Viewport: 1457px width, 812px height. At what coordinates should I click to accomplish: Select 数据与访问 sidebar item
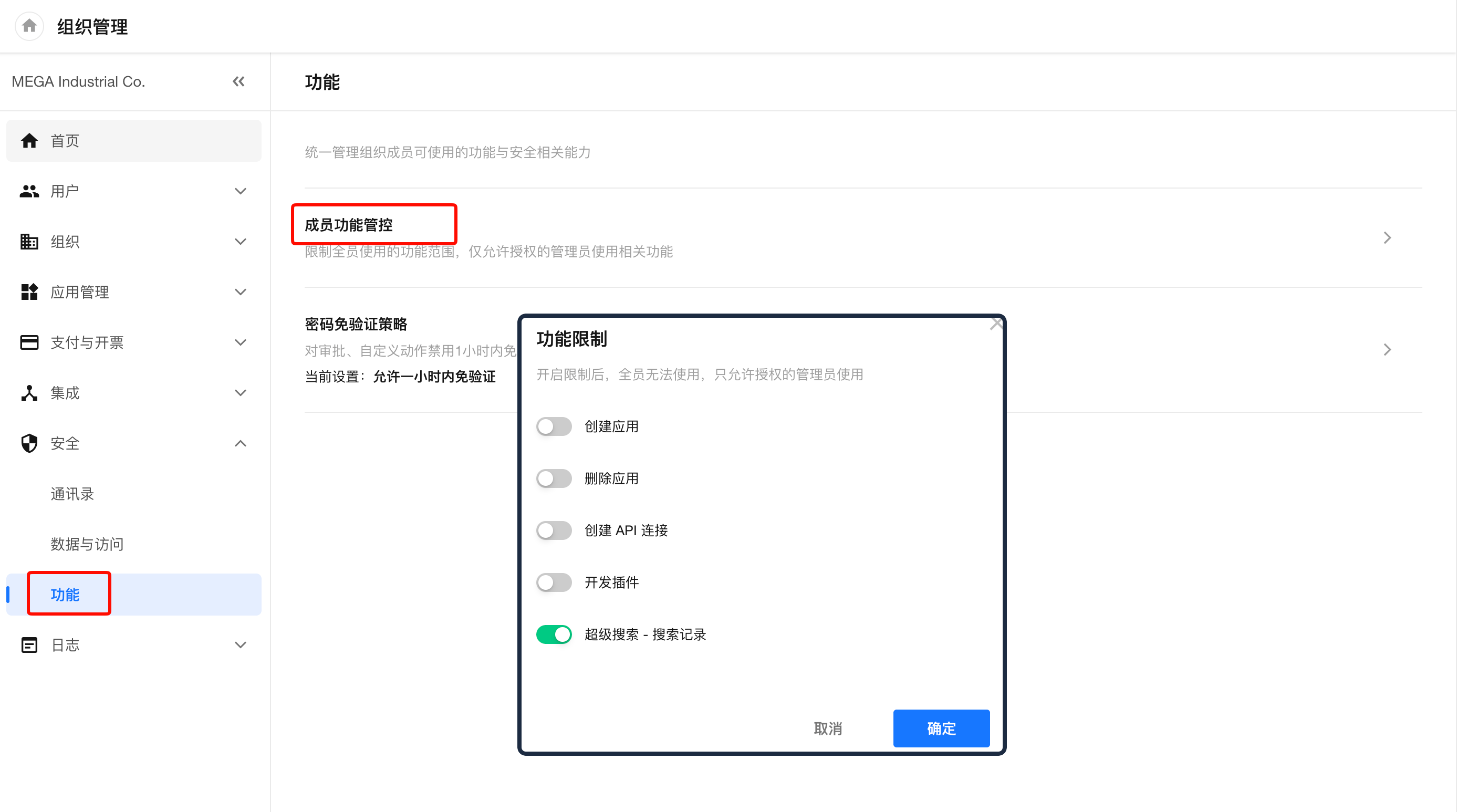tap(87, 544)
